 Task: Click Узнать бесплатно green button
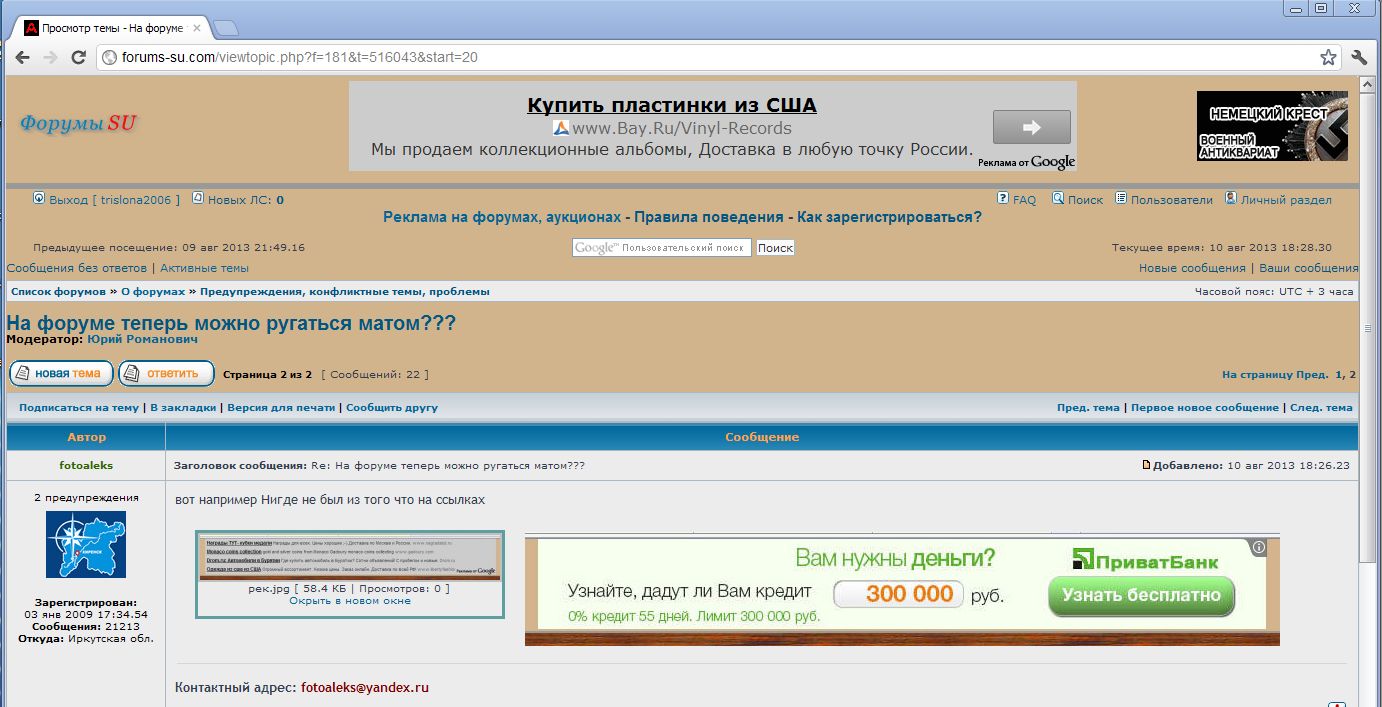[1141, 595]
